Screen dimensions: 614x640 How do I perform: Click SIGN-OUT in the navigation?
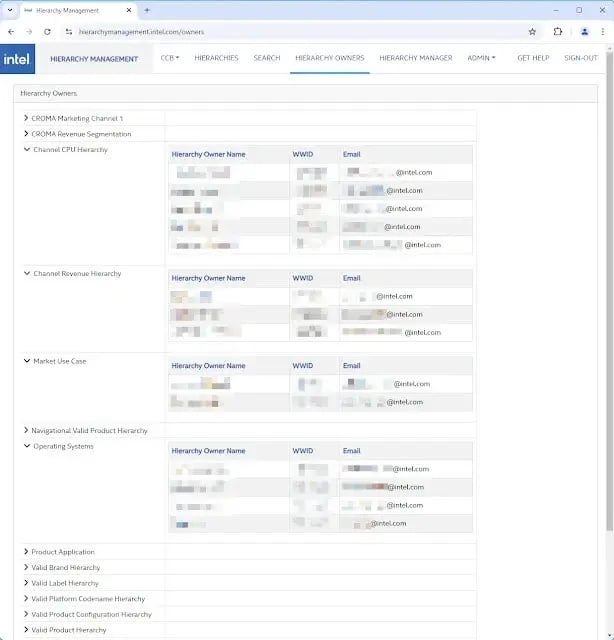tap(581, 58)
